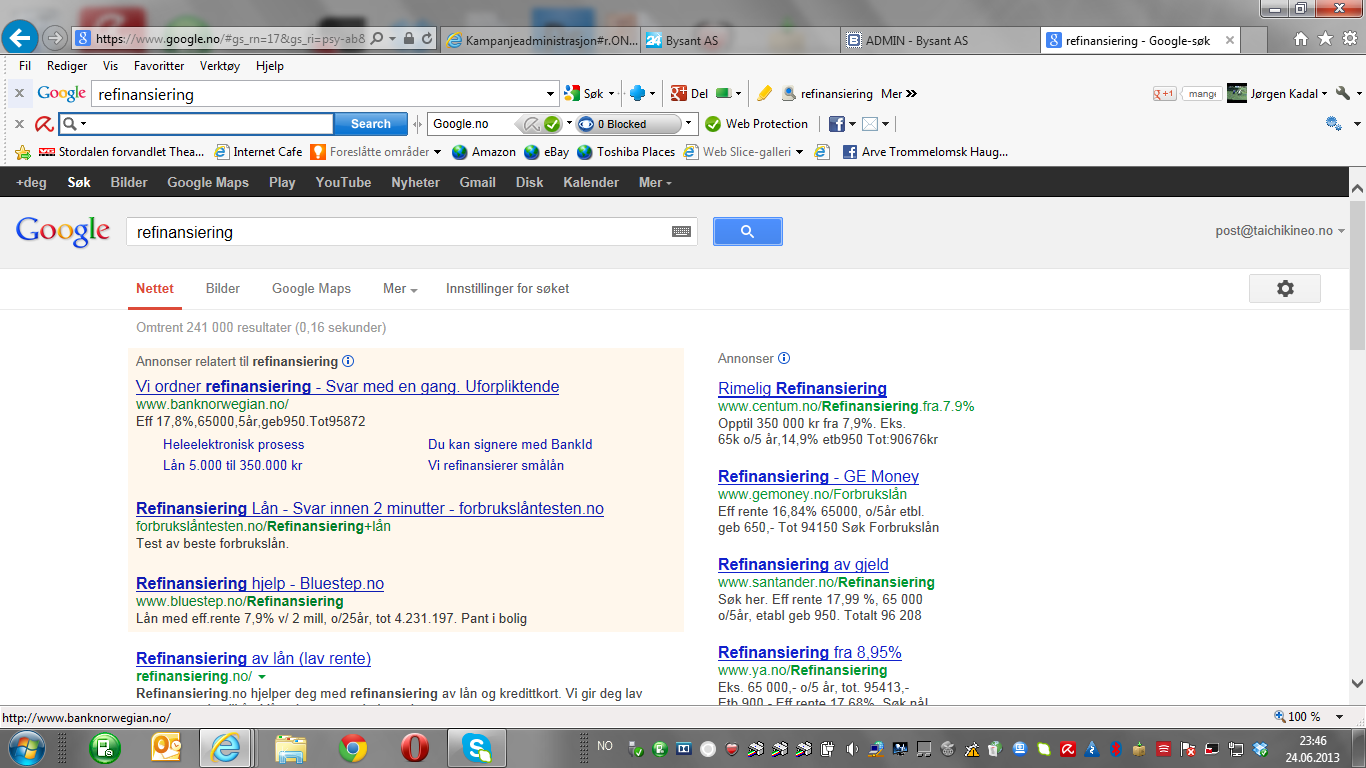
Task: Open 'Refinansiering - GE Money' ad link
Action: 818,476
